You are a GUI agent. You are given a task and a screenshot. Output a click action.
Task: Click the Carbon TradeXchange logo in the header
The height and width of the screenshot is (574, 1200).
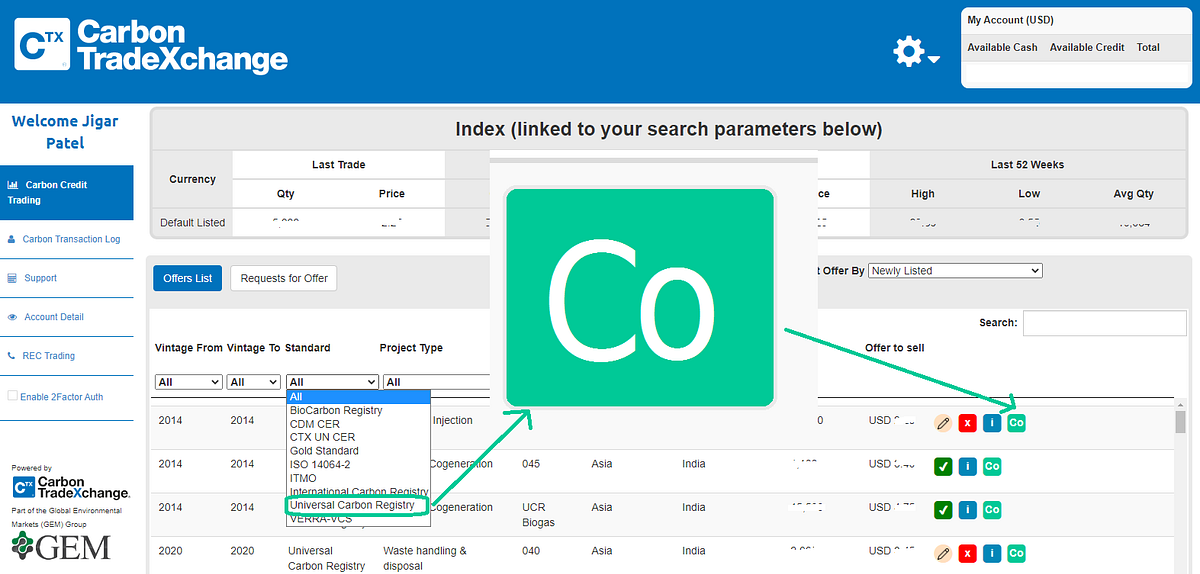click(151, 45)
